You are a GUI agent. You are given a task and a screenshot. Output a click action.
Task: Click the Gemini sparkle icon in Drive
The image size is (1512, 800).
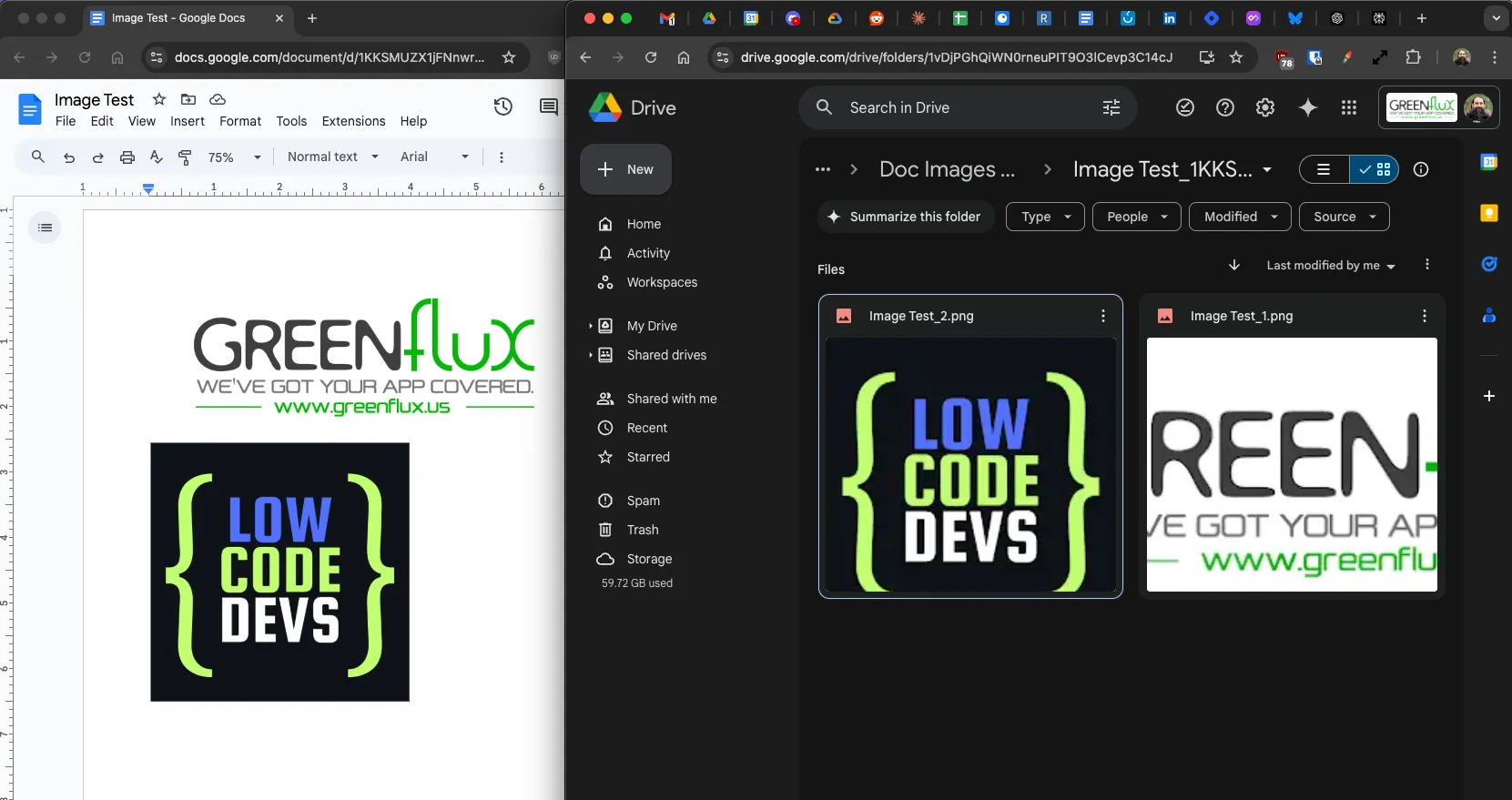(1307, 107)
